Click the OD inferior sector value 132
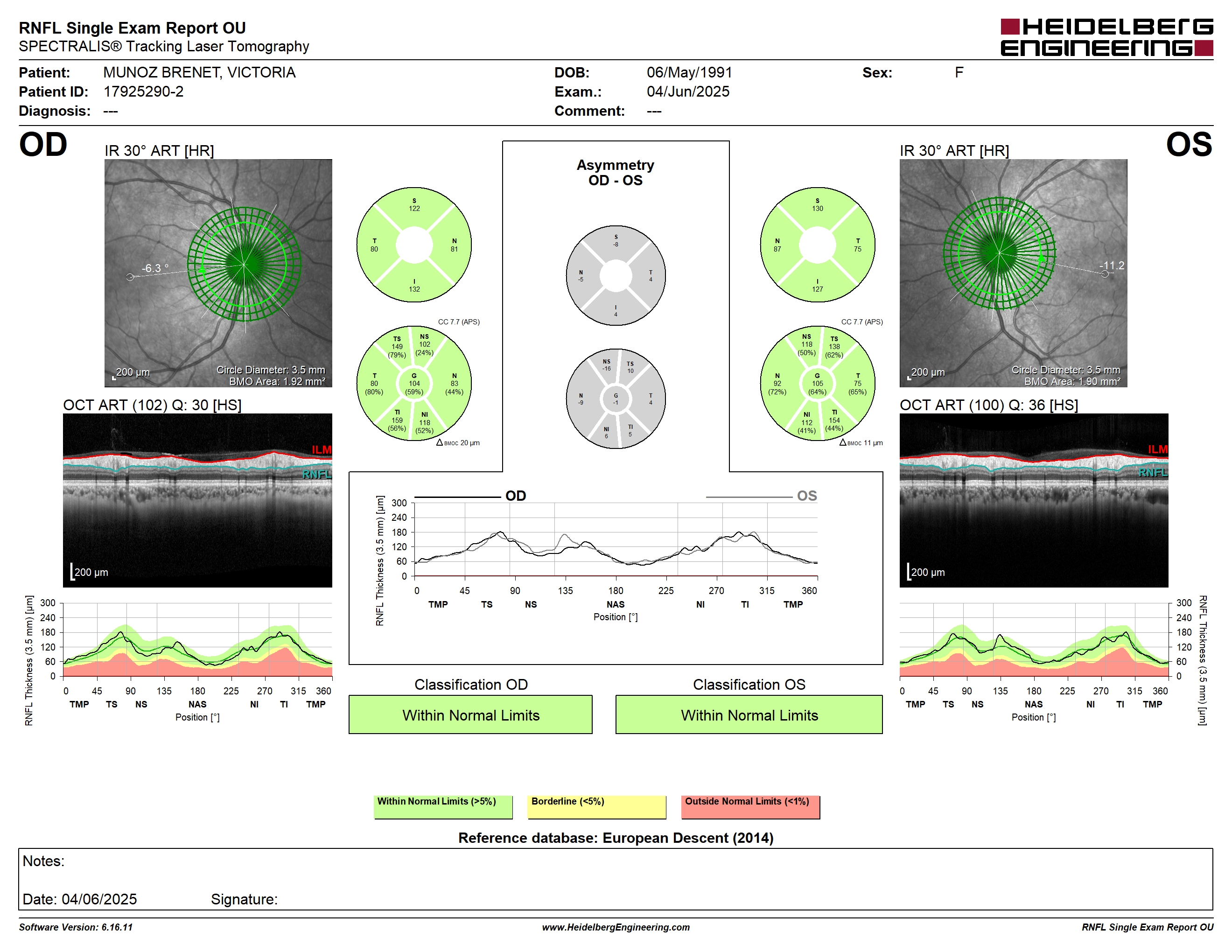Screen dimensions: 1232x952 (x=414, y=289)
